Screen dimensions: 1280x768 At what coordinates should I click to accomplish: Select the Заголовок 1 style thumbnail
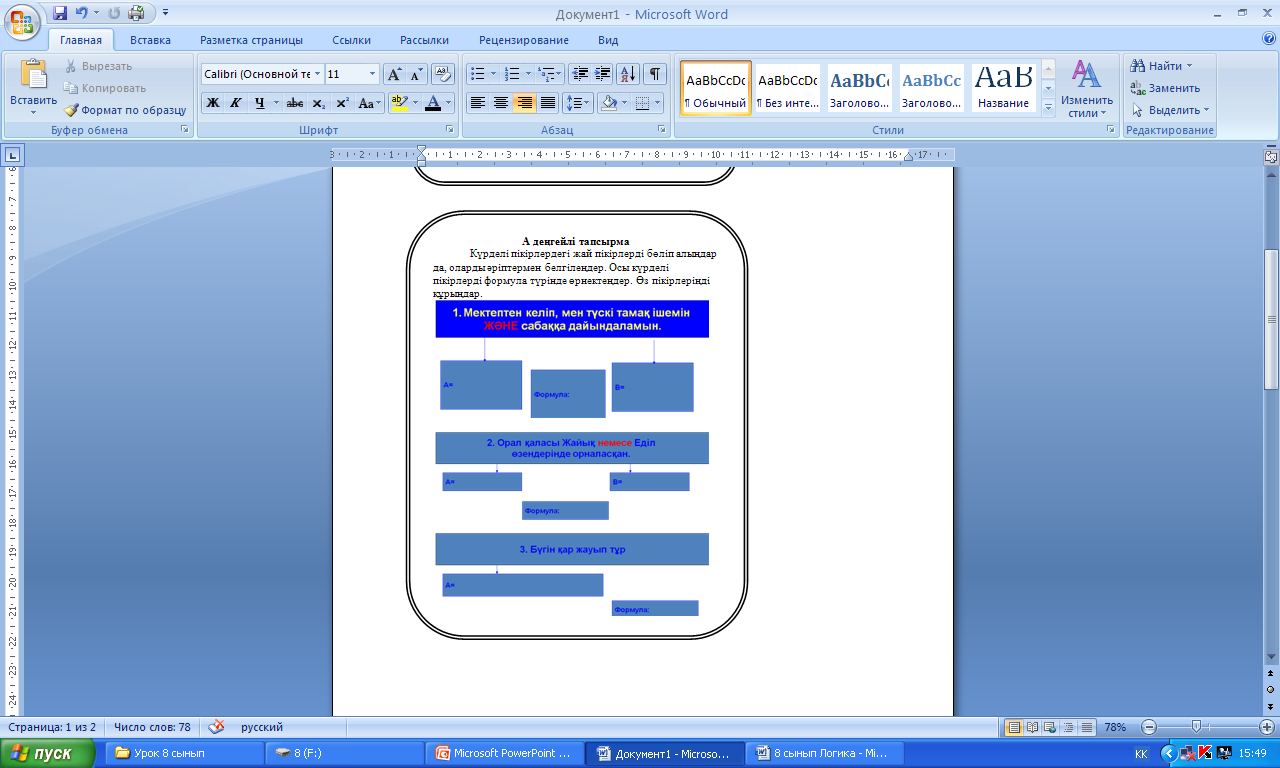coord(859,89)
